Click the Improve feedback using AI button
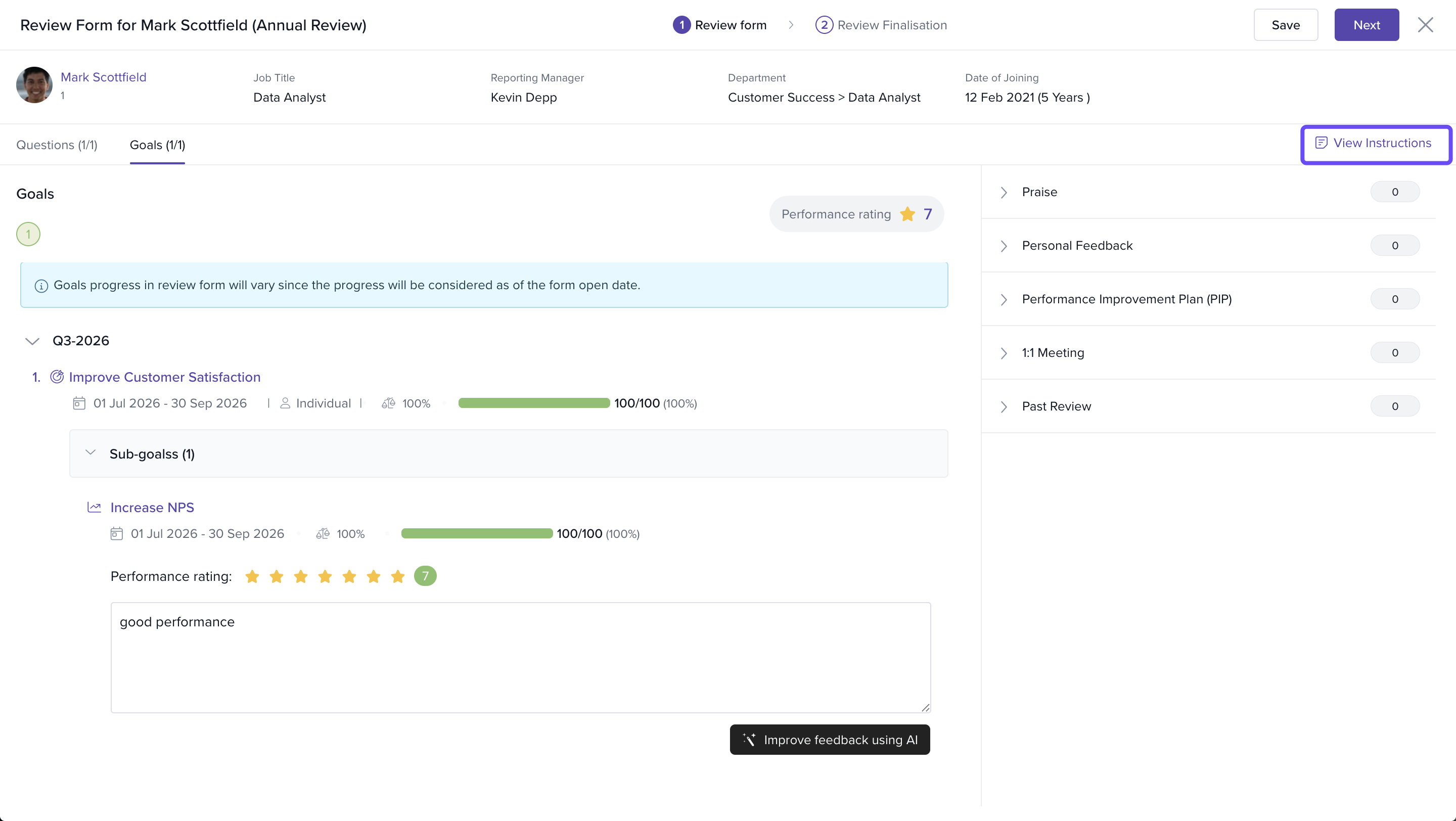Screen dimensions: 1456x821 pos(830,740)
